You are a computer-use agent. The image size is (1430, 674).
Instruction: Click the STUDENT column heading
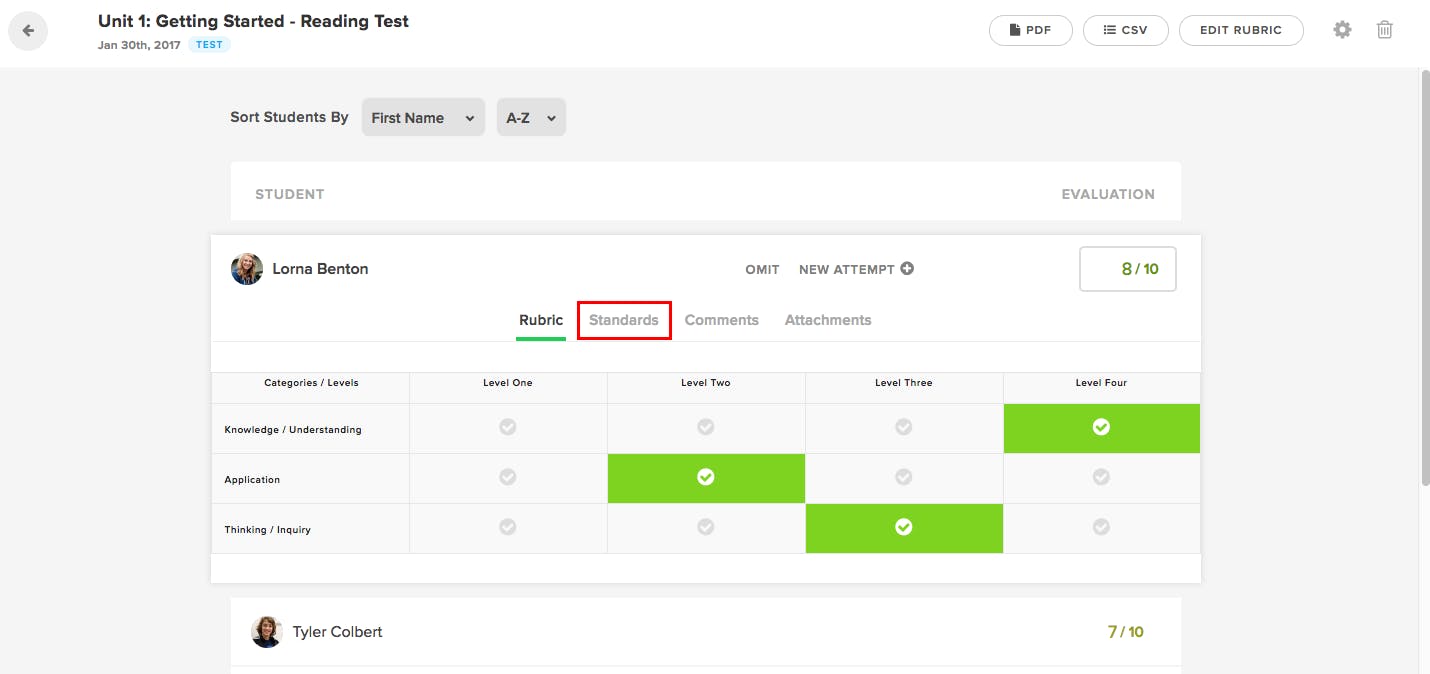point(290,194)
